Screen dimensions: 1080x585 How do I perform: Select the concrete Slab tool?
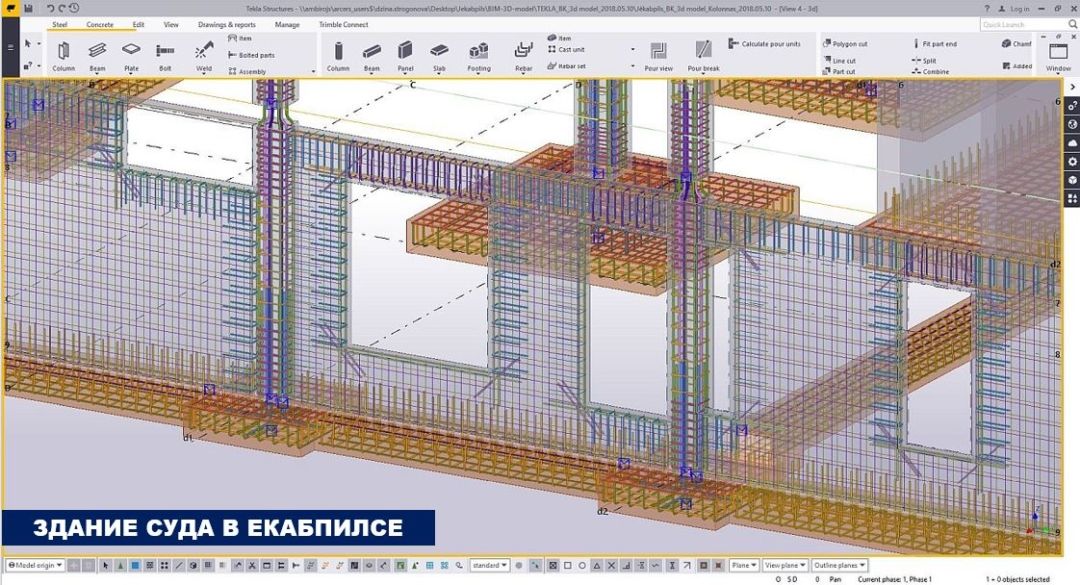439,54
